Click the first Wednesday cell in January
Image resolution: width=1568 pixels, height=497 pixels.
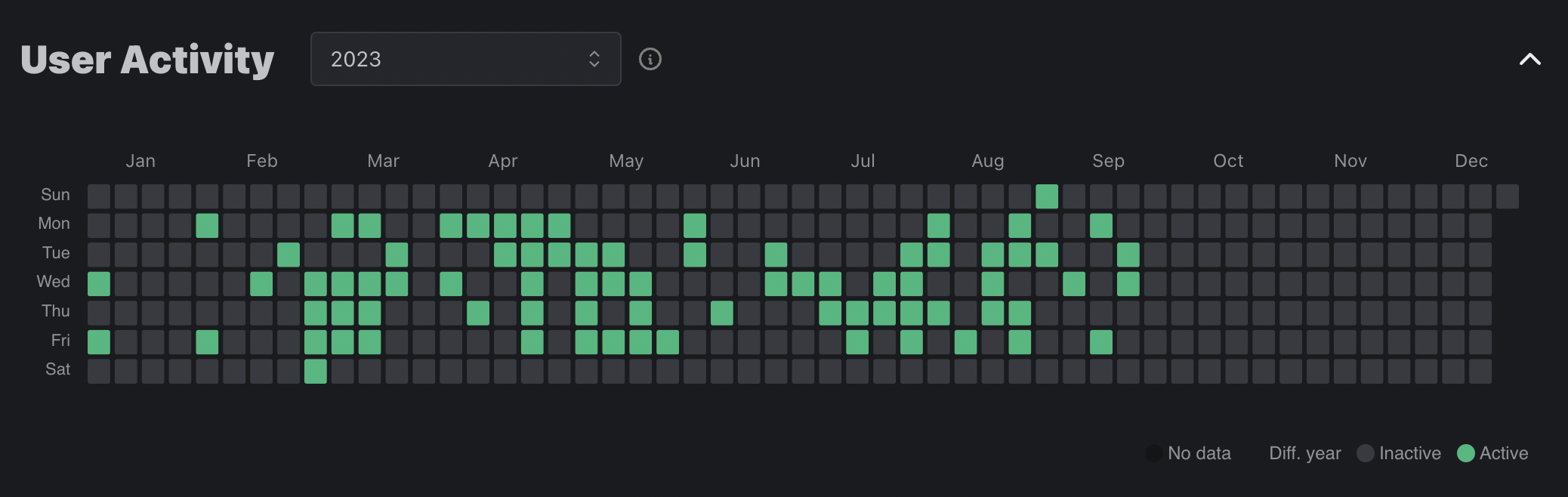point(99,284)
